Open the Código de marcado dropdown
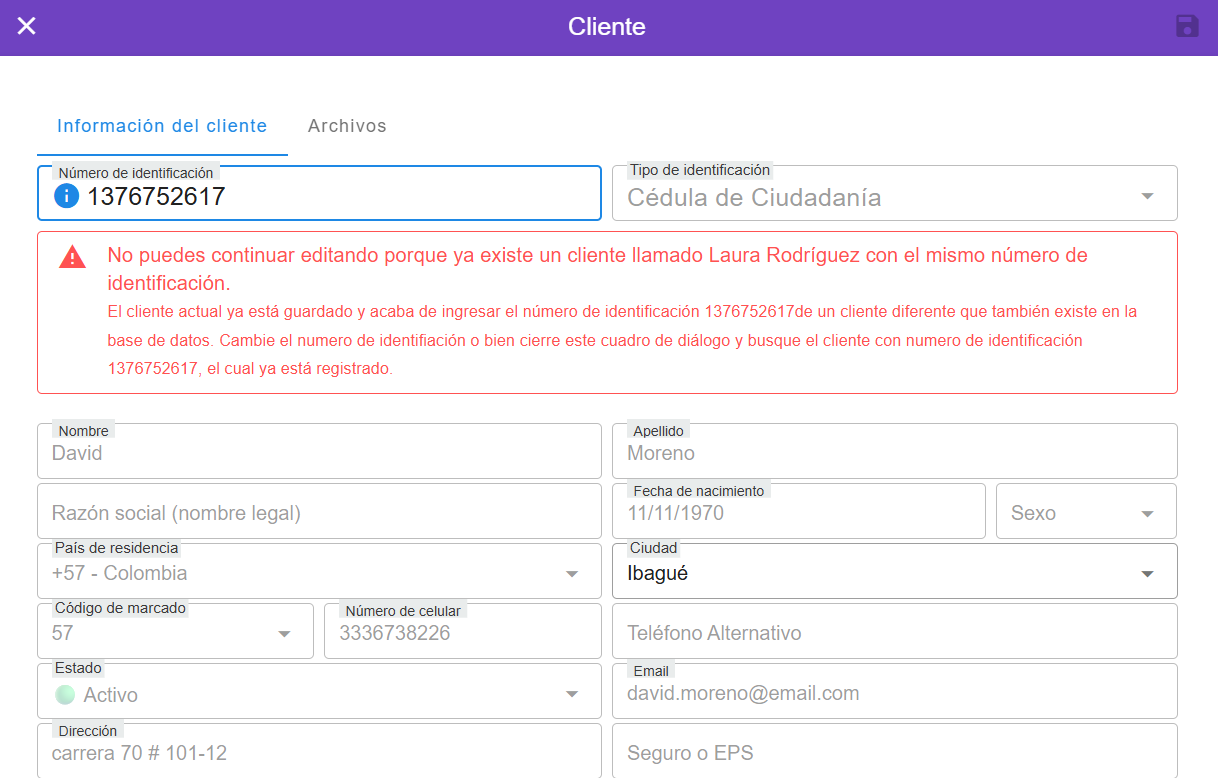 284,634
